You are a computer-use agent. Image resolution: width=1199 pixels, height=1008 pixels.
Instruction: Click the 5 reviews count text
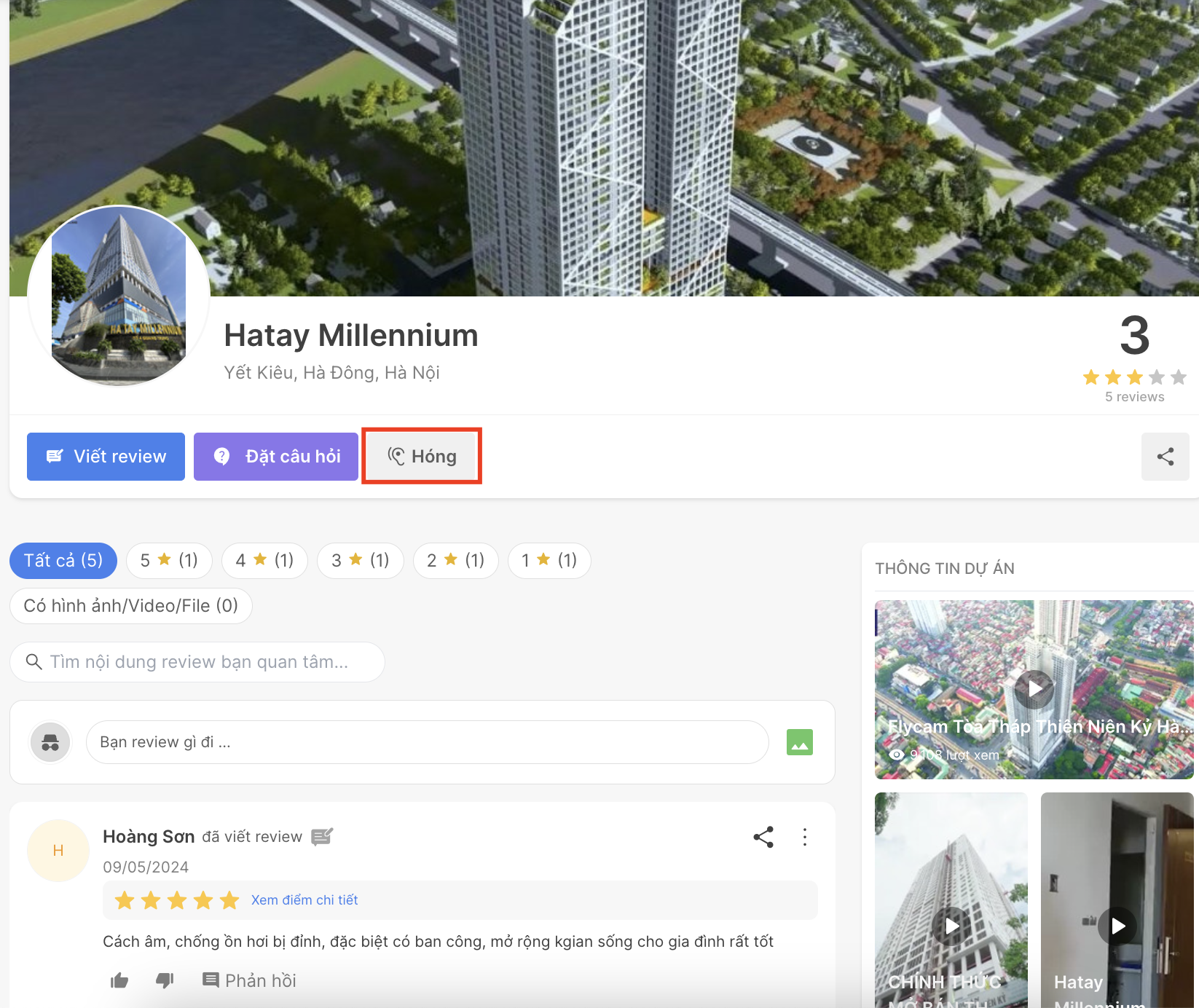1135,397
